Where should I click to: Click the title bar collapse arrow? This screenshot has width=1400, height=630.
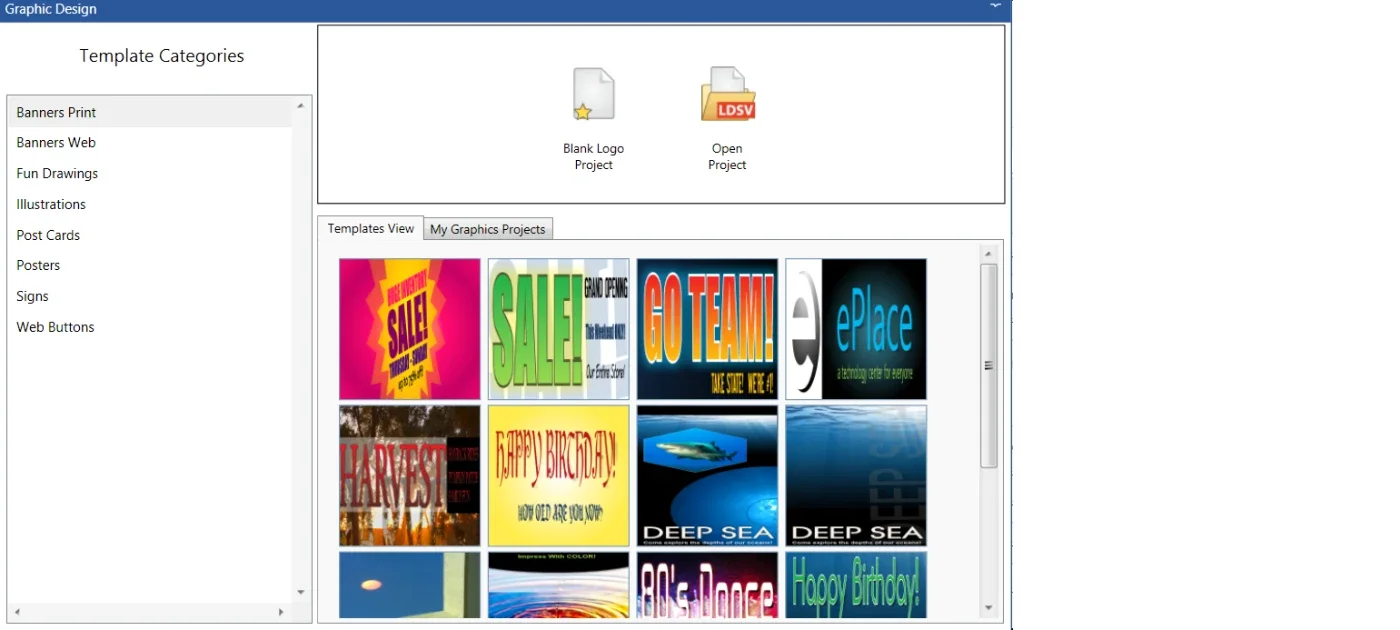pyautogui.click(x=996, y=6)
